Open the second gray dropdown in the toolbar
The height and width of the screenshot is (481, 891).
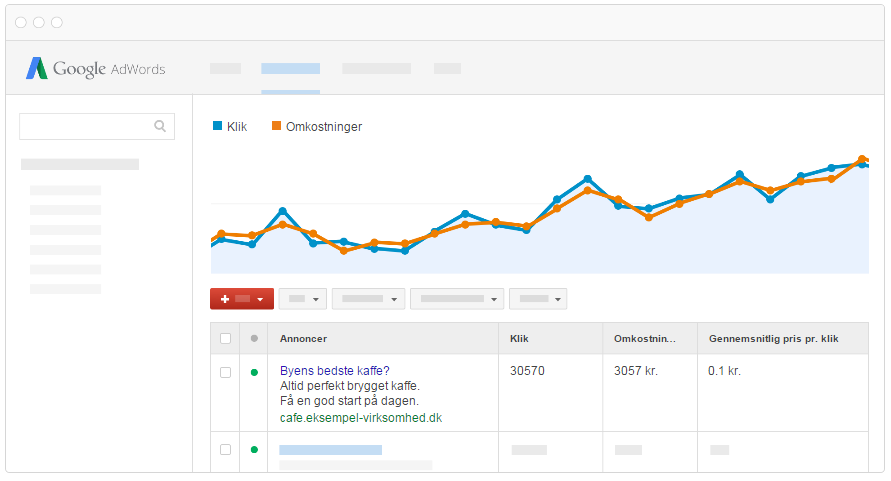368,298
